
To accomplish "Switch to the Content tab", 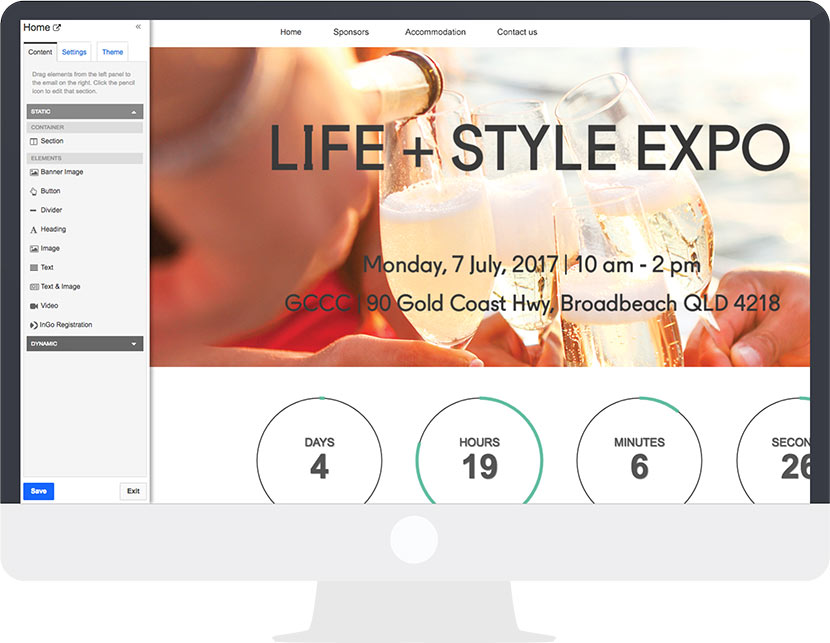I will pos(40,52).
